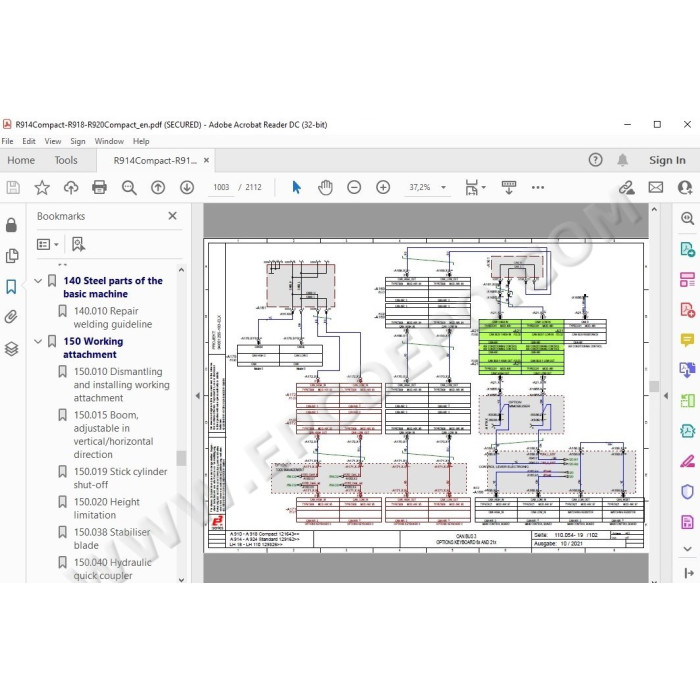
Task: Open the fit page options icon
Action: point(472,188)
